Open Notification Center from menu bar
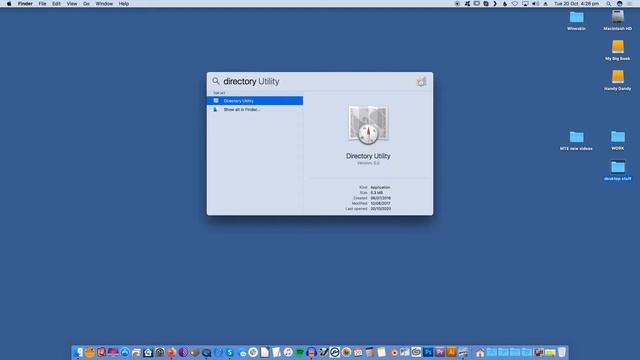640x360 pixels. 630,4
